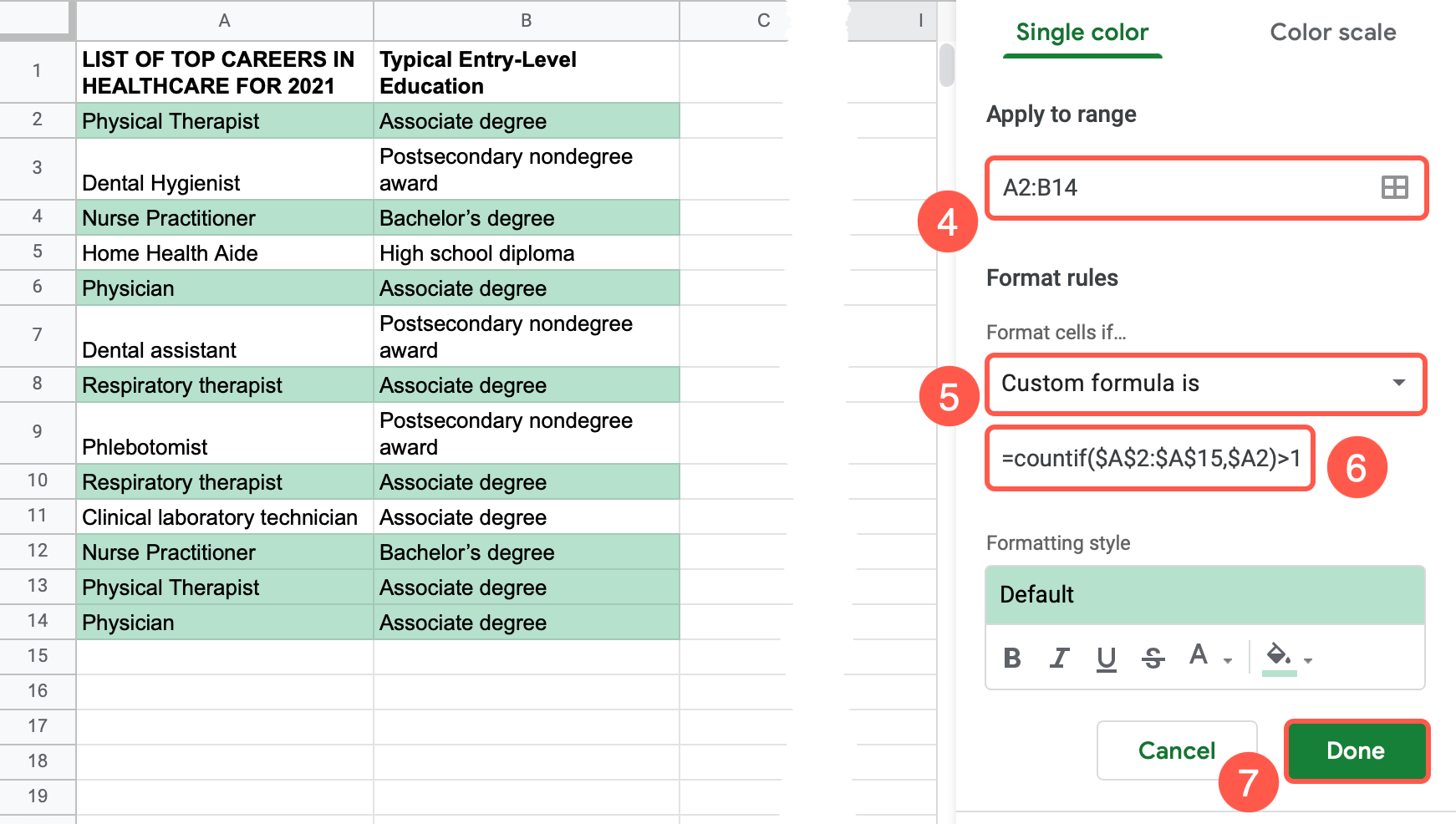Click row 15 header number
Viewport: 1456px width, 824px height.
38,656
